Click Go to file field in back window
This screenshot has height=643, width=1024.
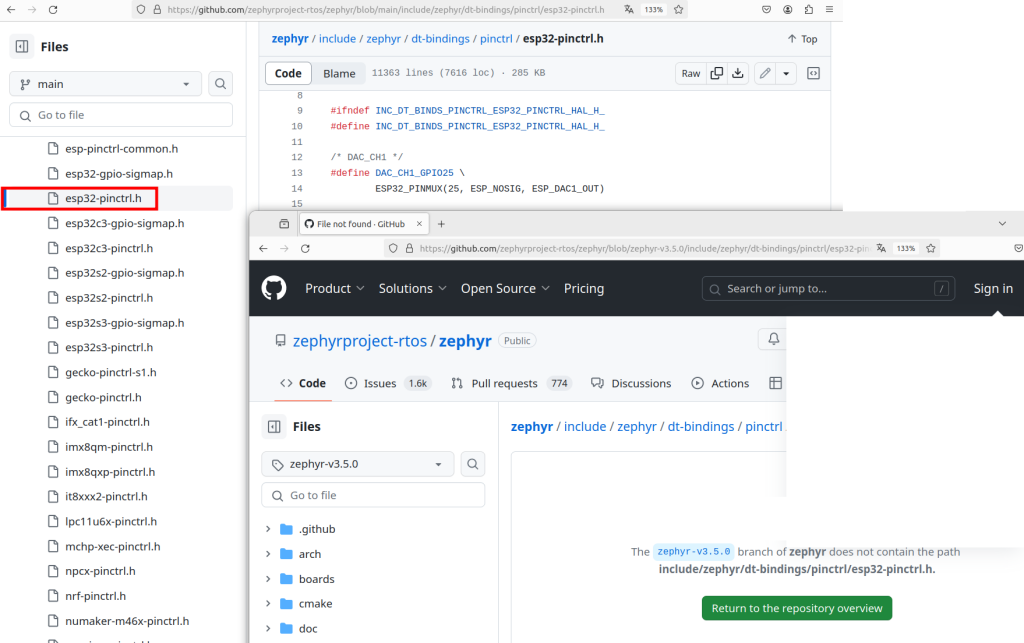tap(121, 115)
